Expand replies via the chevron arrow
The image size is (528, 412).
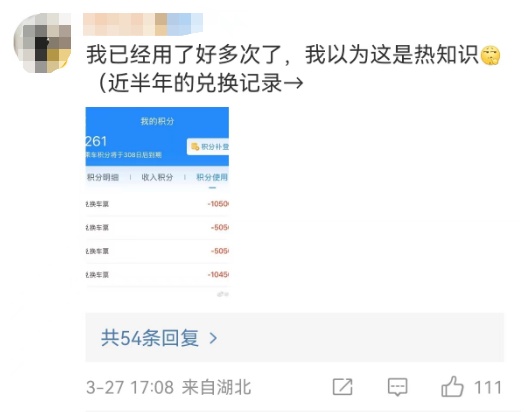[213, 338]
